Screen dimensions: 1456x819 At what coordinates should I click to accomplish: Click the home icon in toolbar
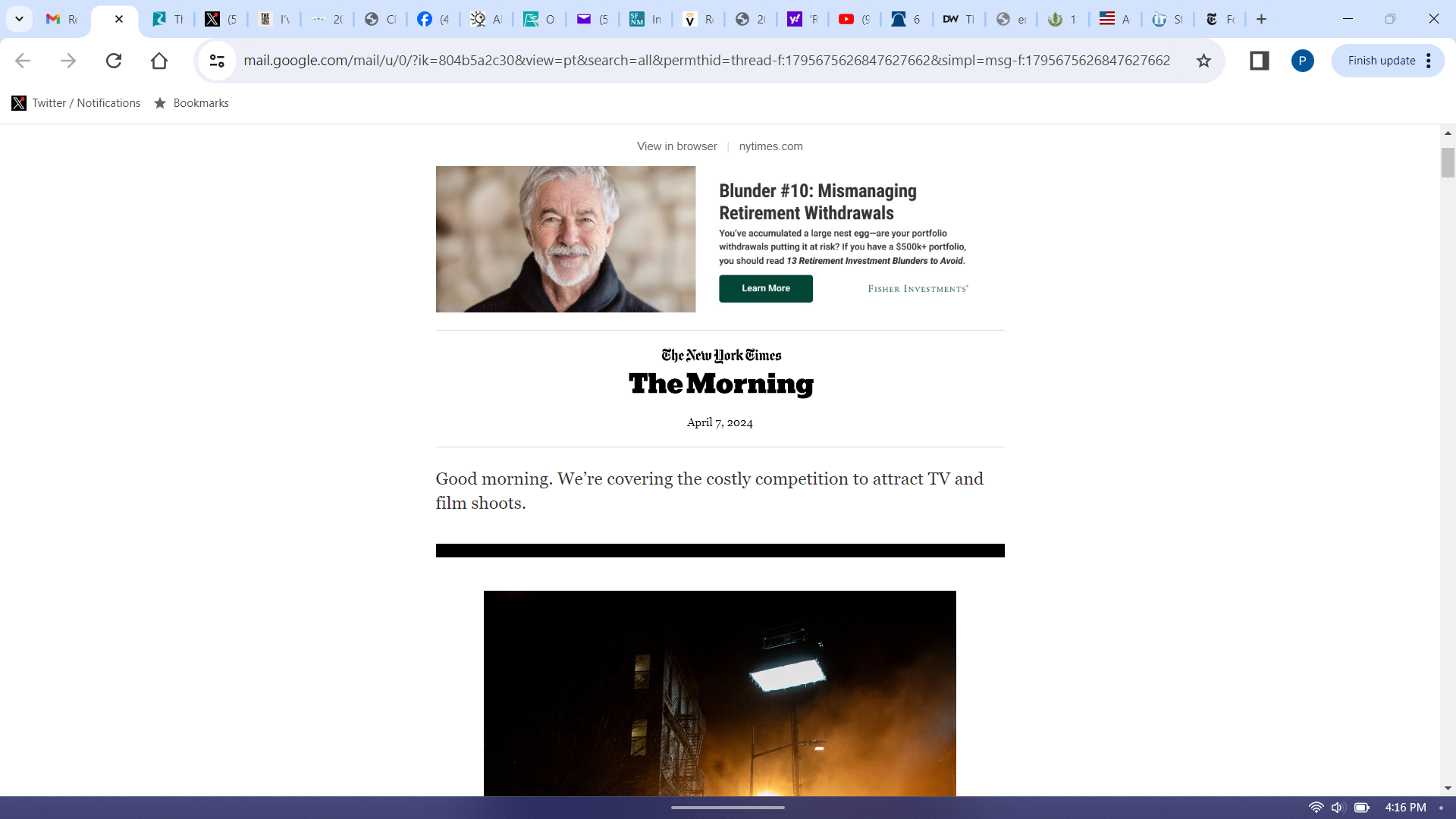[159, 61]
